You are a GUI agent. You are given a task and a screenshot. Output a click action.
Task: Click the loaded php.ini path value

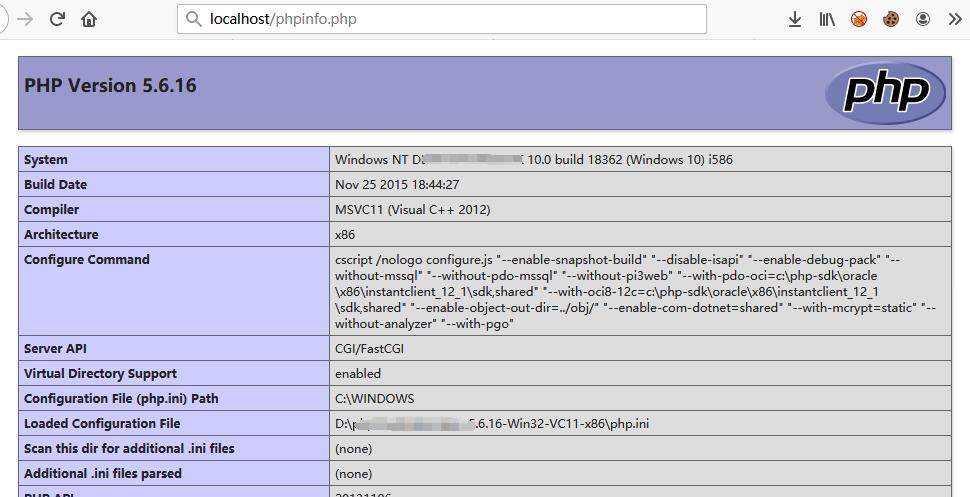492,424
